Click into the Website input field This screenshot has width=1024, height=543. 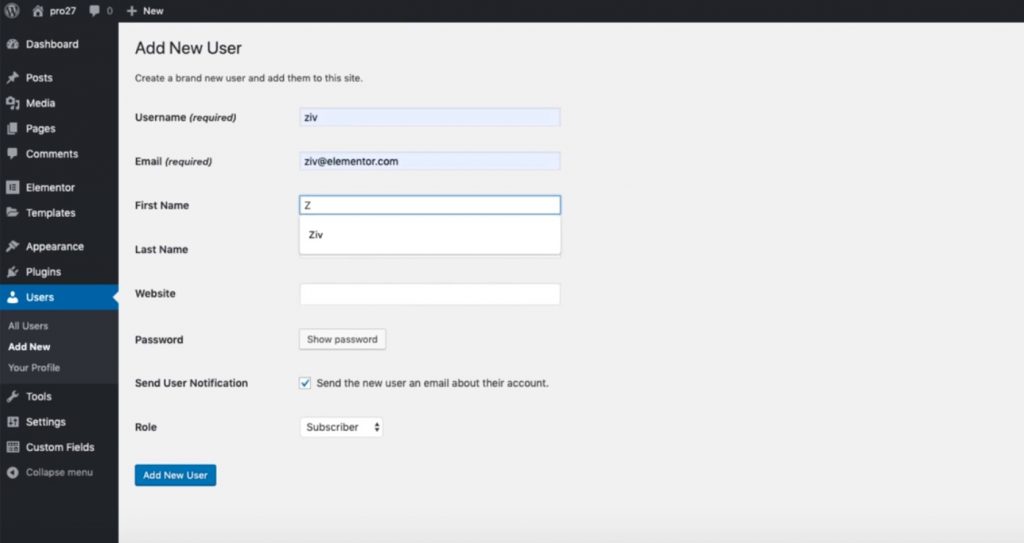click(429, 294)
